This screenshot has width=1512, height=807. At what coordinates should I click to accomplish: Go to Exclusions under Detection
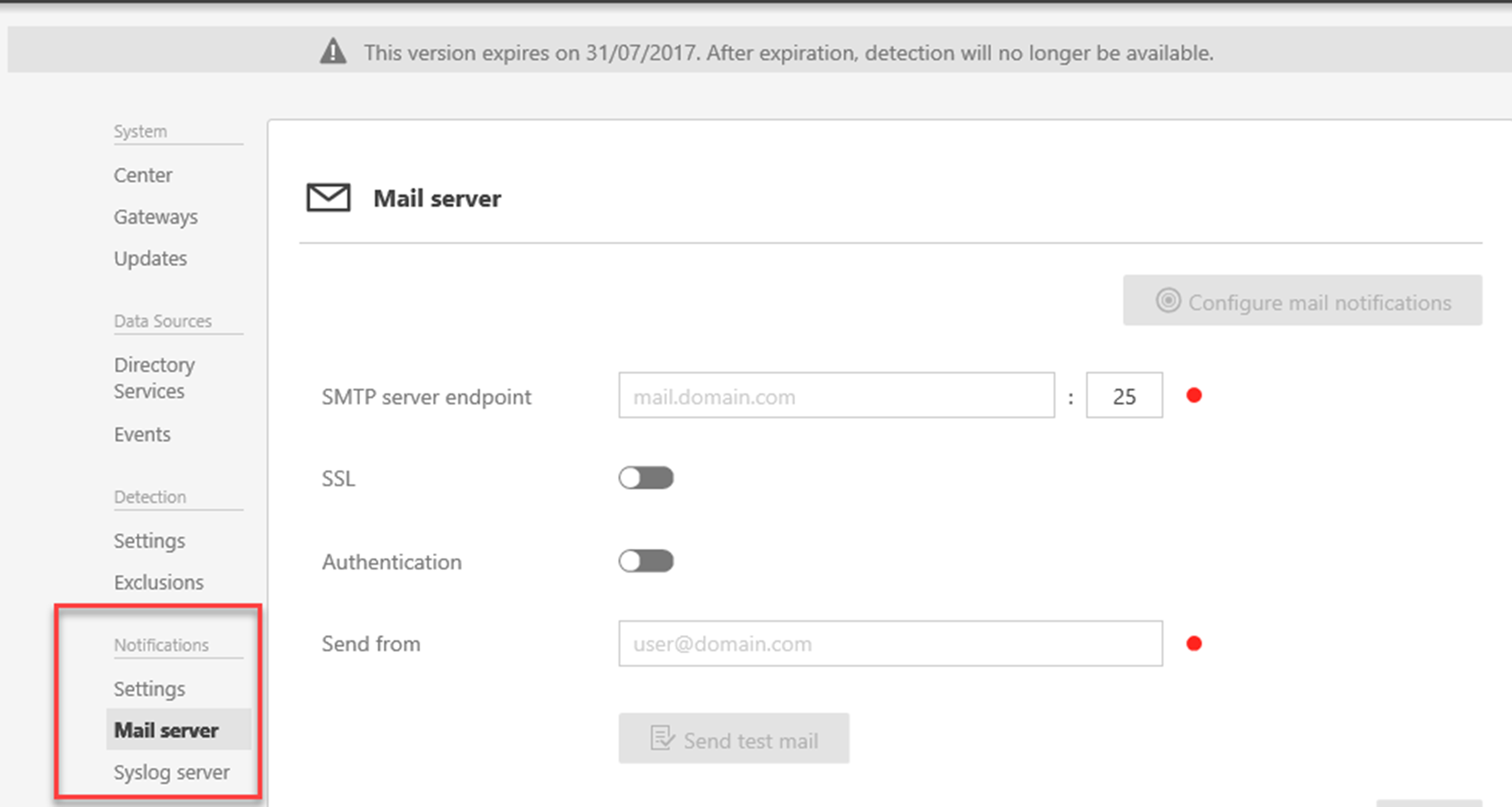click(158, 583)
